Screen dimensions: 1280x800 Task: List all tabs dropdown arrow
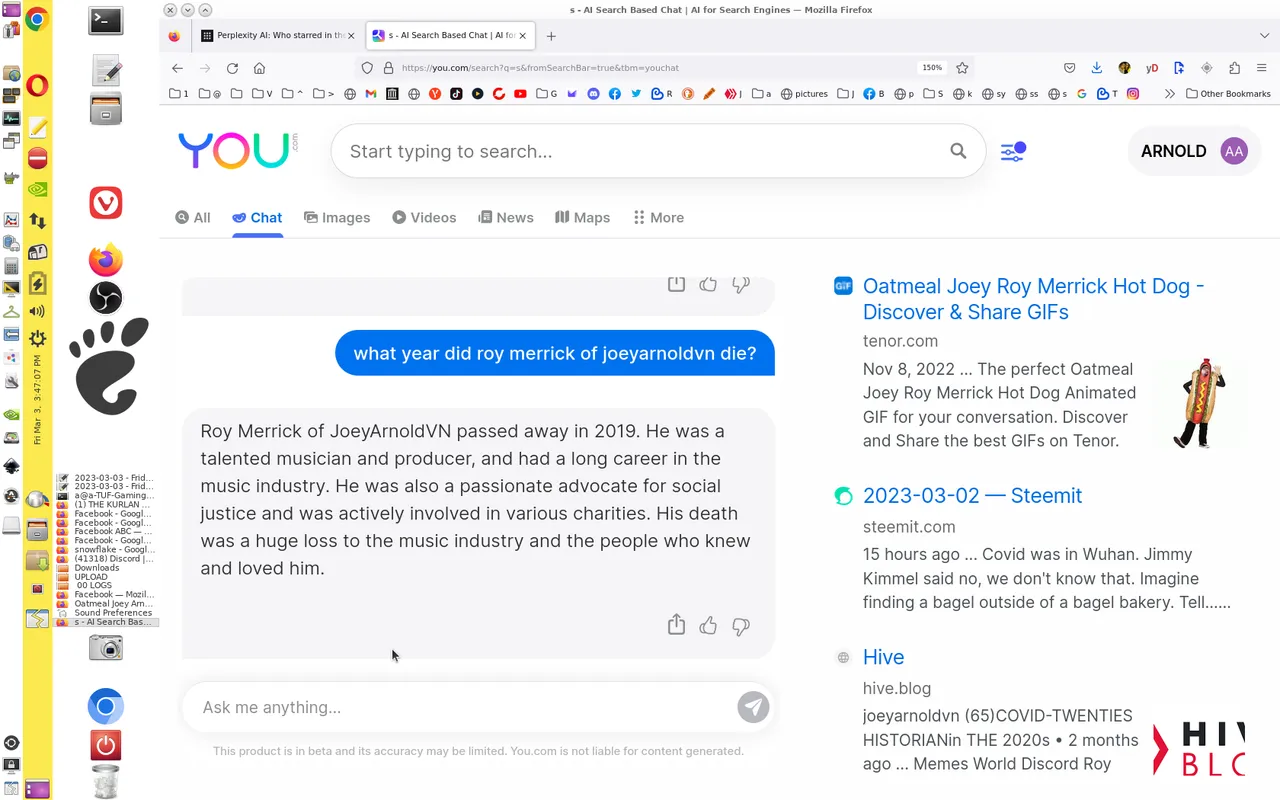pyautogui.click(x=1264, y=35)
